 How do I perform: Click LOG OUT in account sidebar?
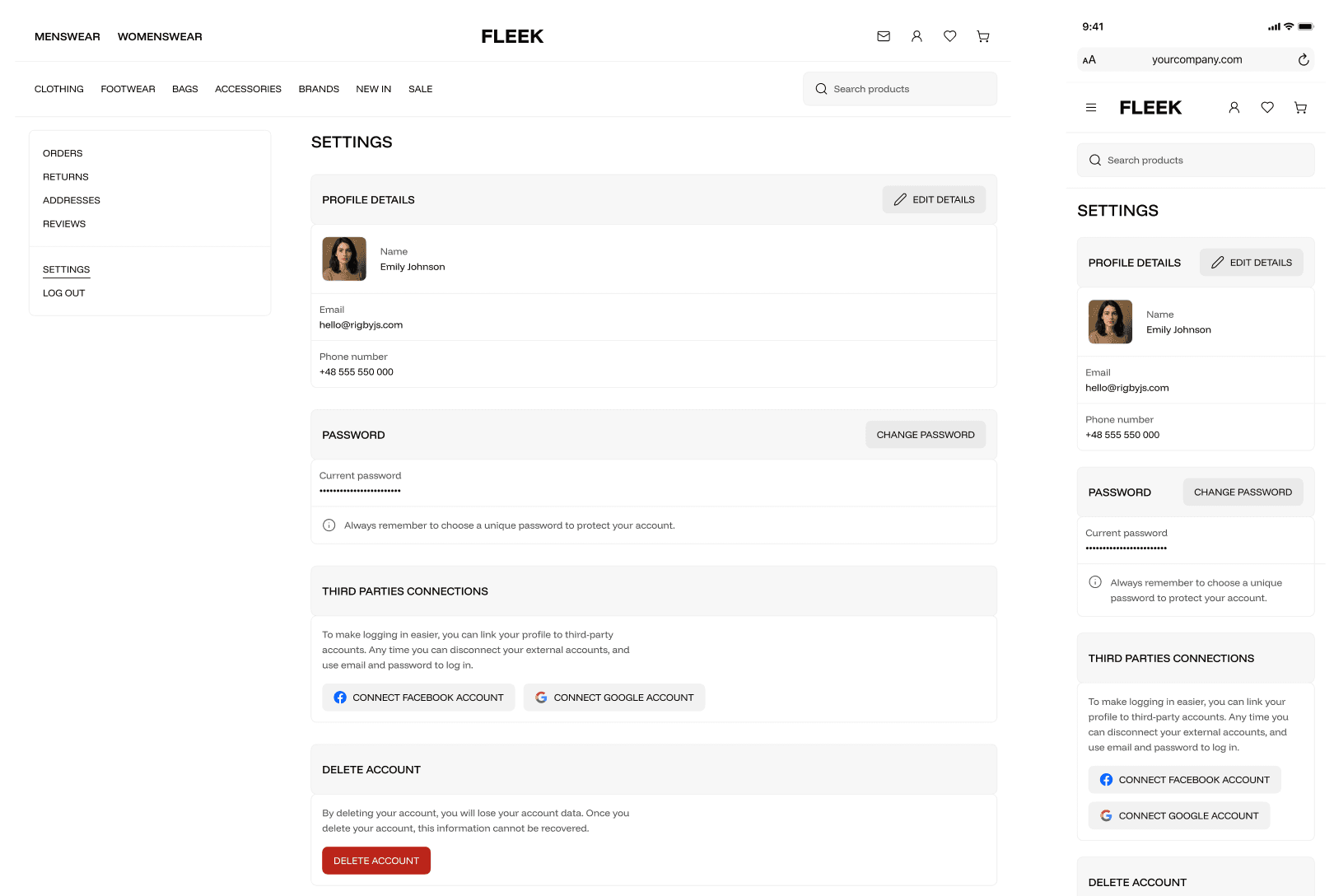(64, 293)
